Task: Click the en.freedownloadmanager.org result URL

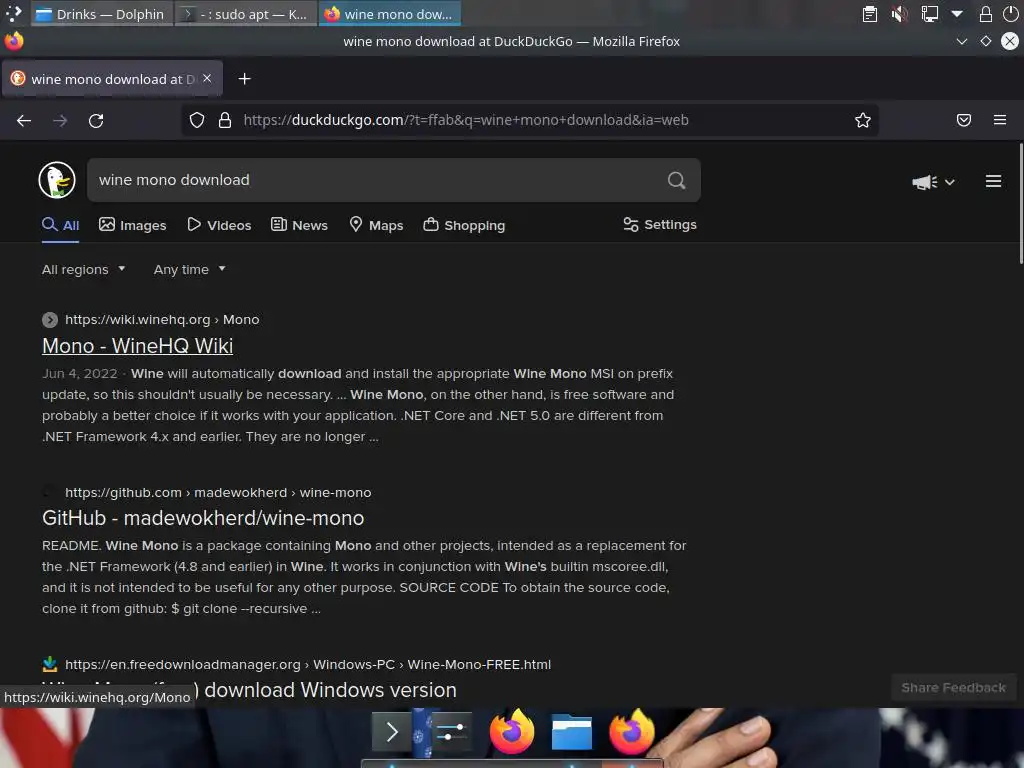Action: pyautogui.click(x=308, y=664)
